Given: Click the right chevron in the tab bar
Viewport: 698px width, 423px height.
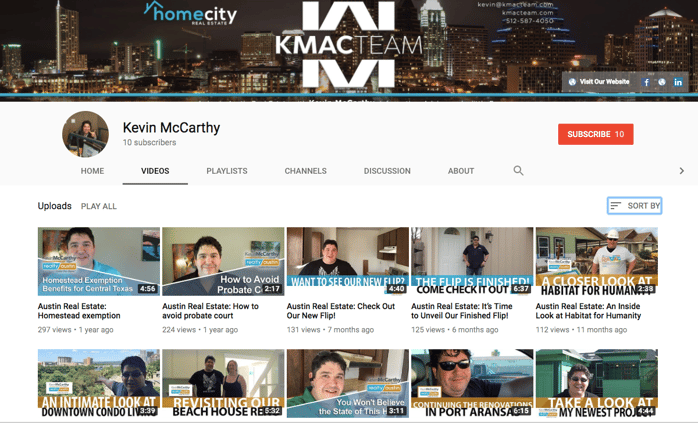Looking at the screenshot, I should tap(682, 171).
